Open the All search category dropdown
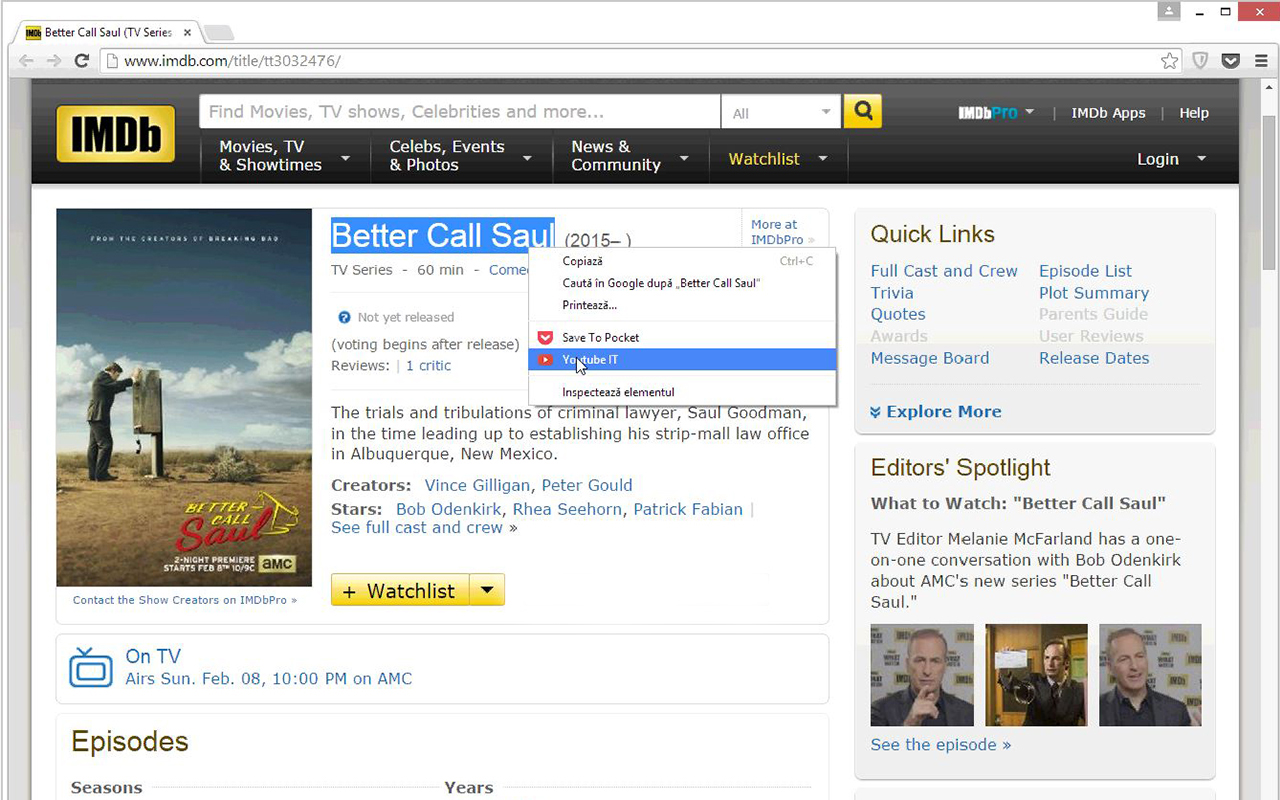1280x800 pixels. pos(781,112)
